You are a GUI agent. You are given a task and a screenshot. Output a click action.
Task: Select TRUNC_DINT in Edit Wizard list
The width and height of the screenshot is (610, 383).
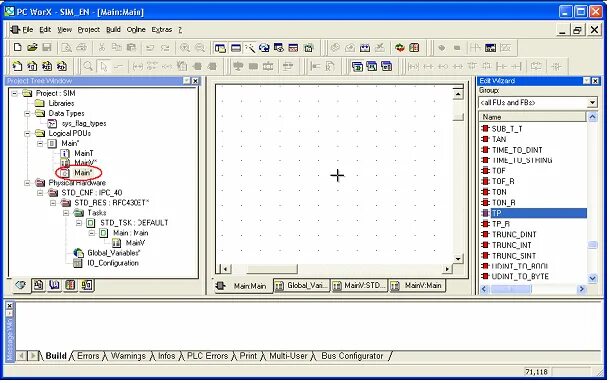[x=514, y=234]
